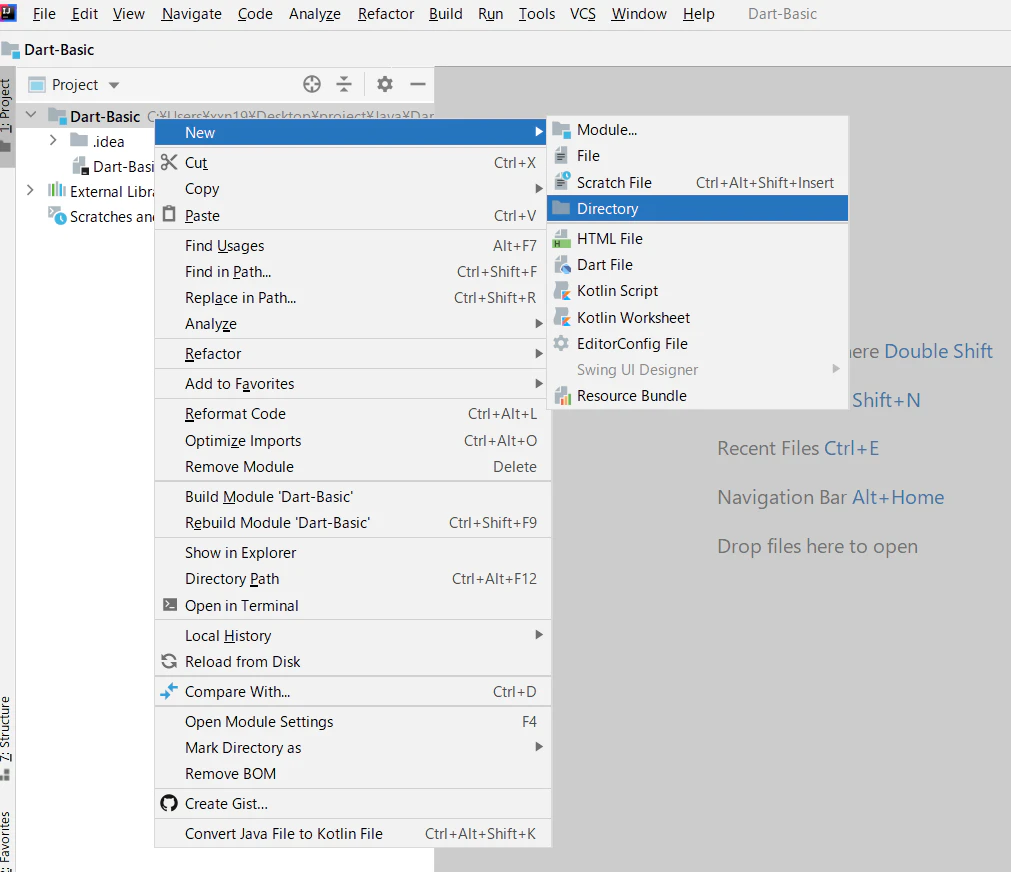Screen dimensions: 1011x872
Task: Open the Help menu
Action: (698, 14)
